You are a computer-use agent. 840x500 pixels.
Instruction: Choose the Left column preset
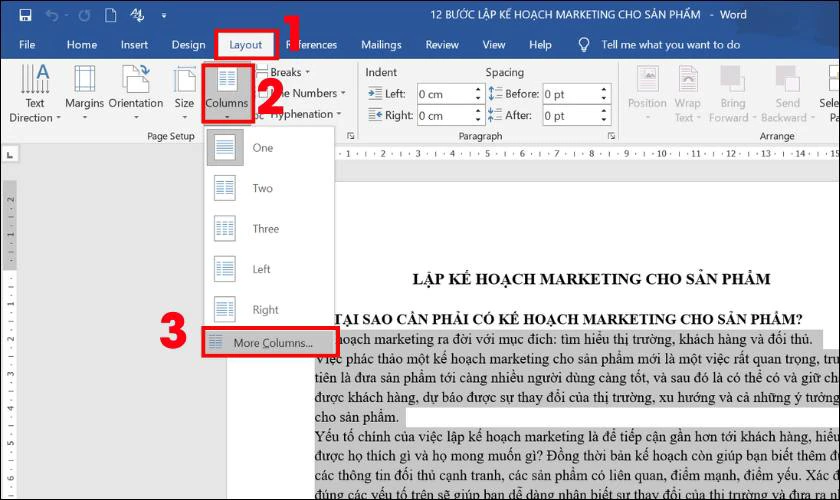point(268,269)
